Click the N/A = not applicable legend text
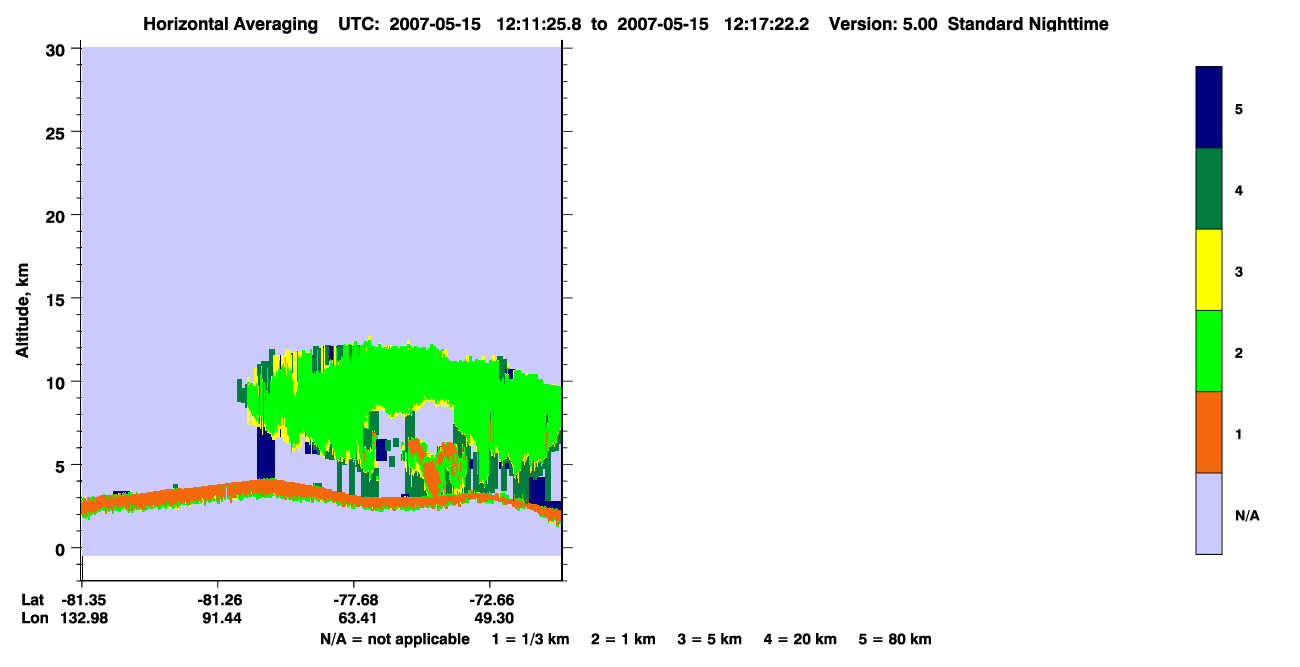Screen dimensions: 1300x667 [394, 640]
